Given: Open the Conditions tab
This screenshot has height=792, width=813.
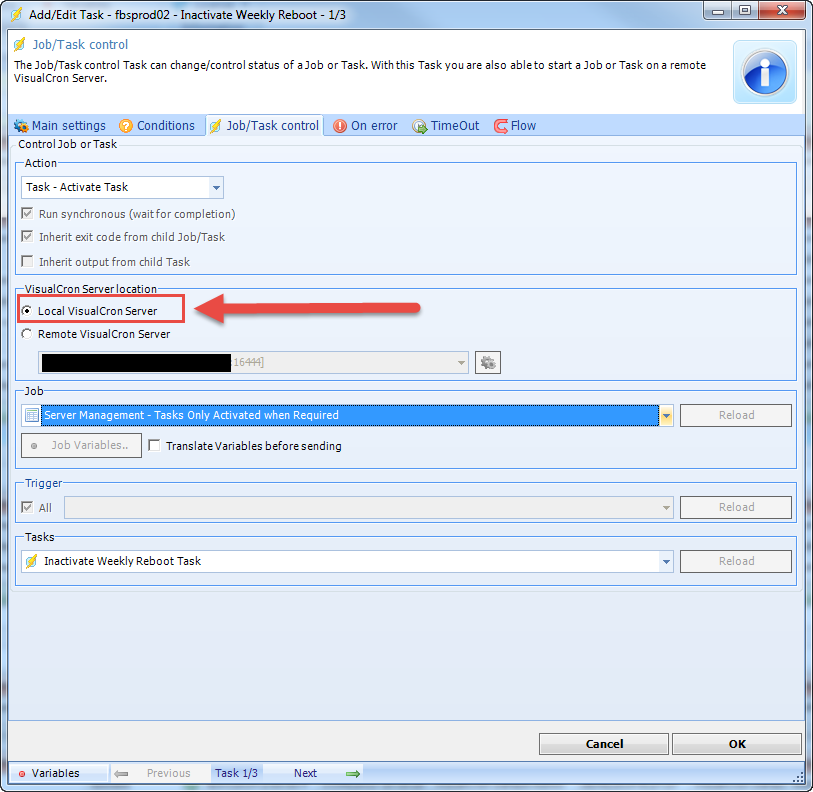Looking at the screenshot, I should tap(157, 126).
